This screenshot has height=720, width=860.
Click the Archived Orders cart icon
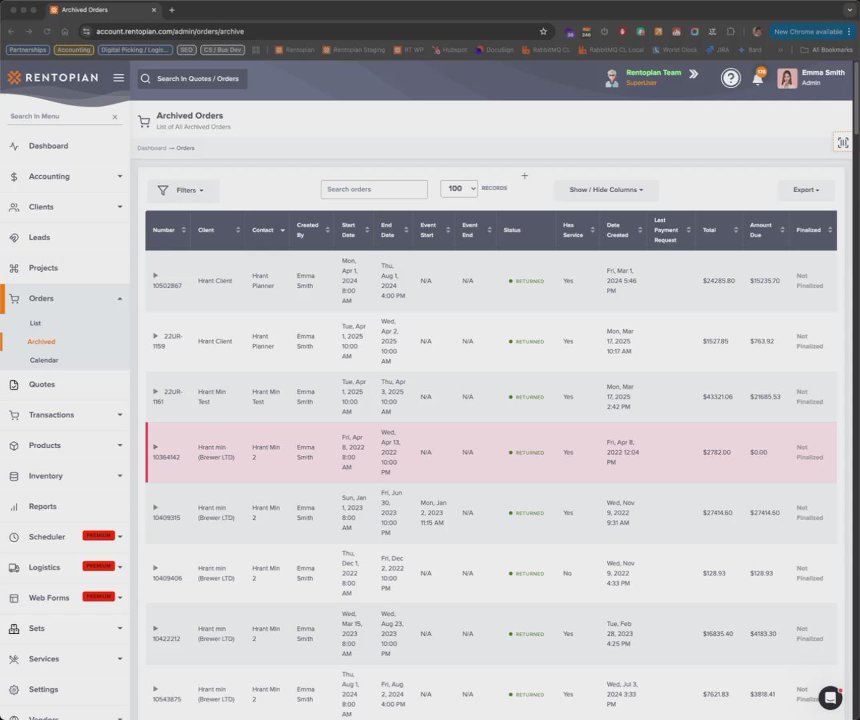click(144, 121)
